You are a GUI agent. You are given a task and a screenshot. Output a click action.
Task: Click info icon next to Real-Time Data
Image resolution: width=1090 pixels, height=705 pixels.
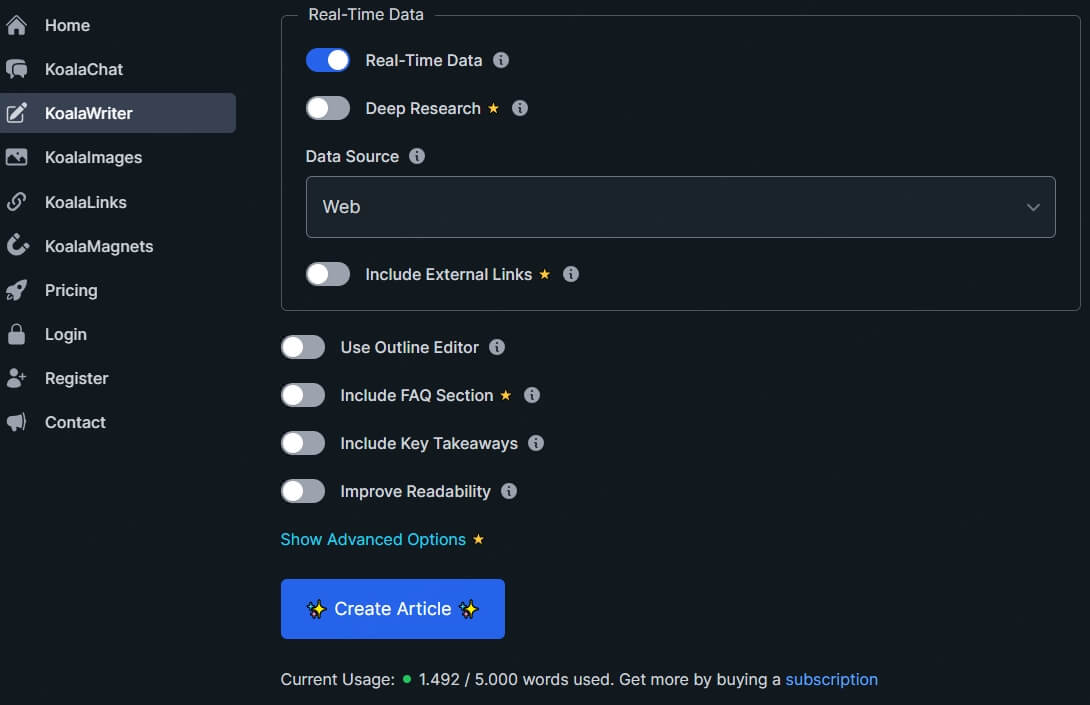click(x=501, y=60)
